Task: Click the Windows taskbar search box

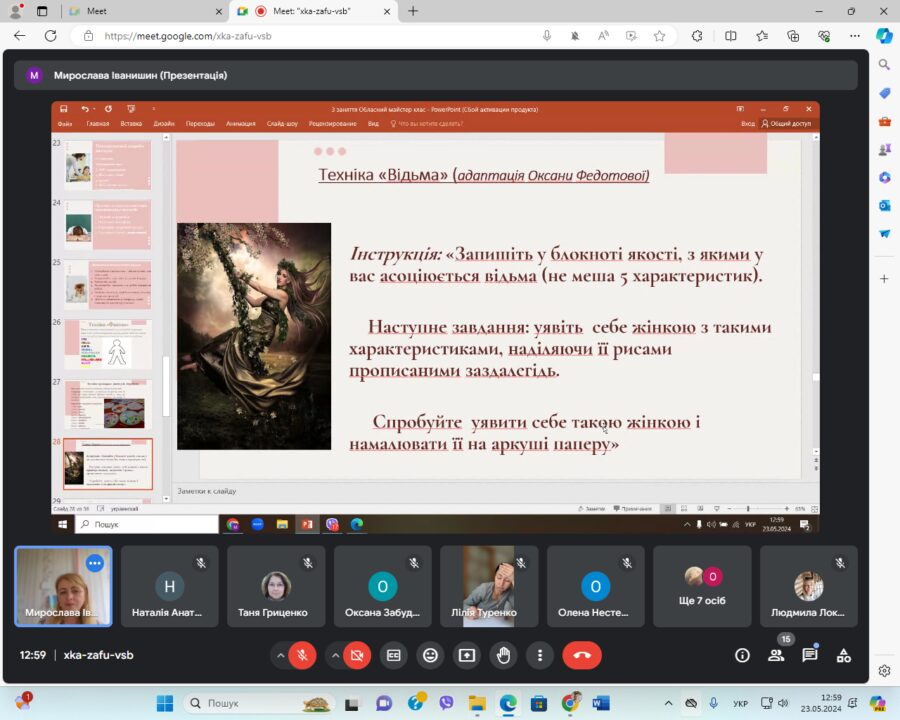Action: 259,703
